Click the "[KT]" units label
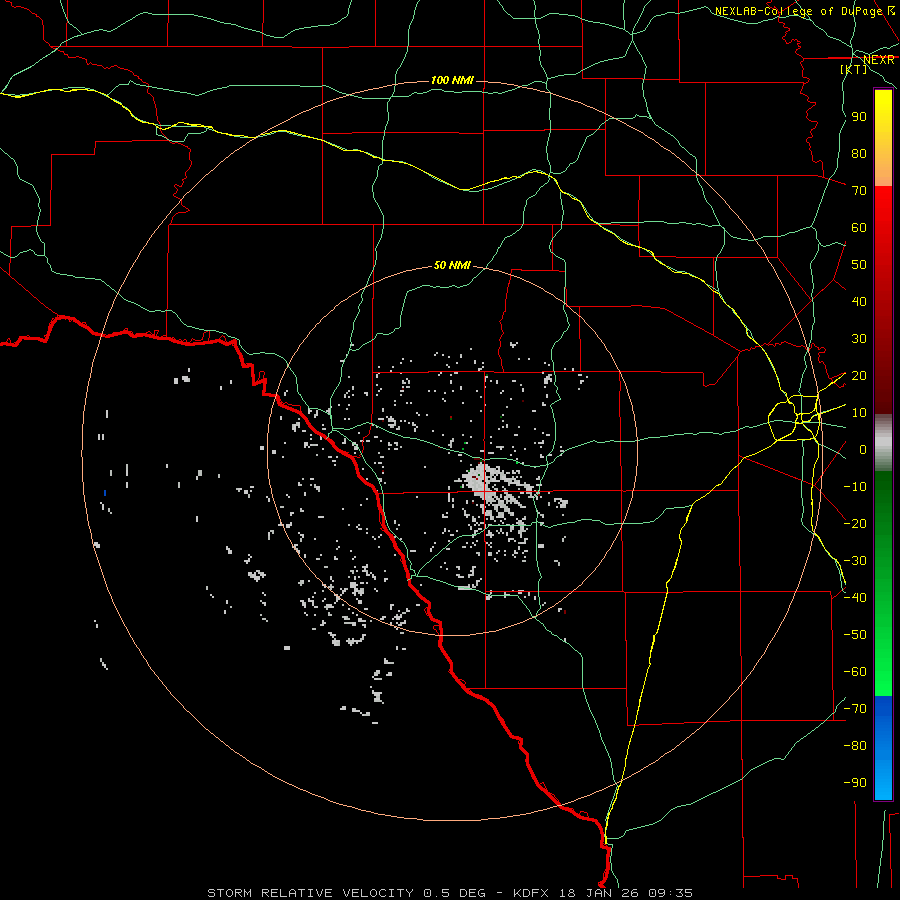 [x=854, y=69]
